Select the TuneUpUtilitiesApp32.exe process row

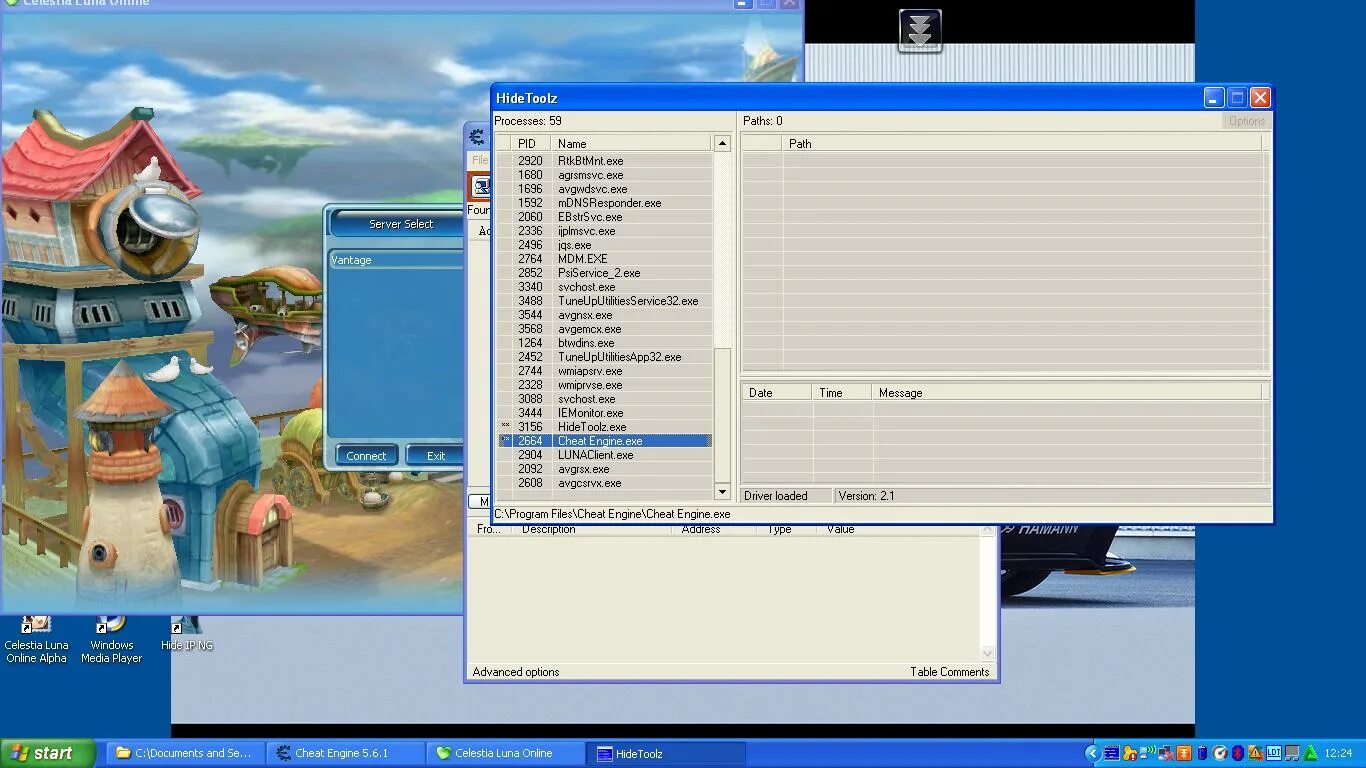(604, 357)
